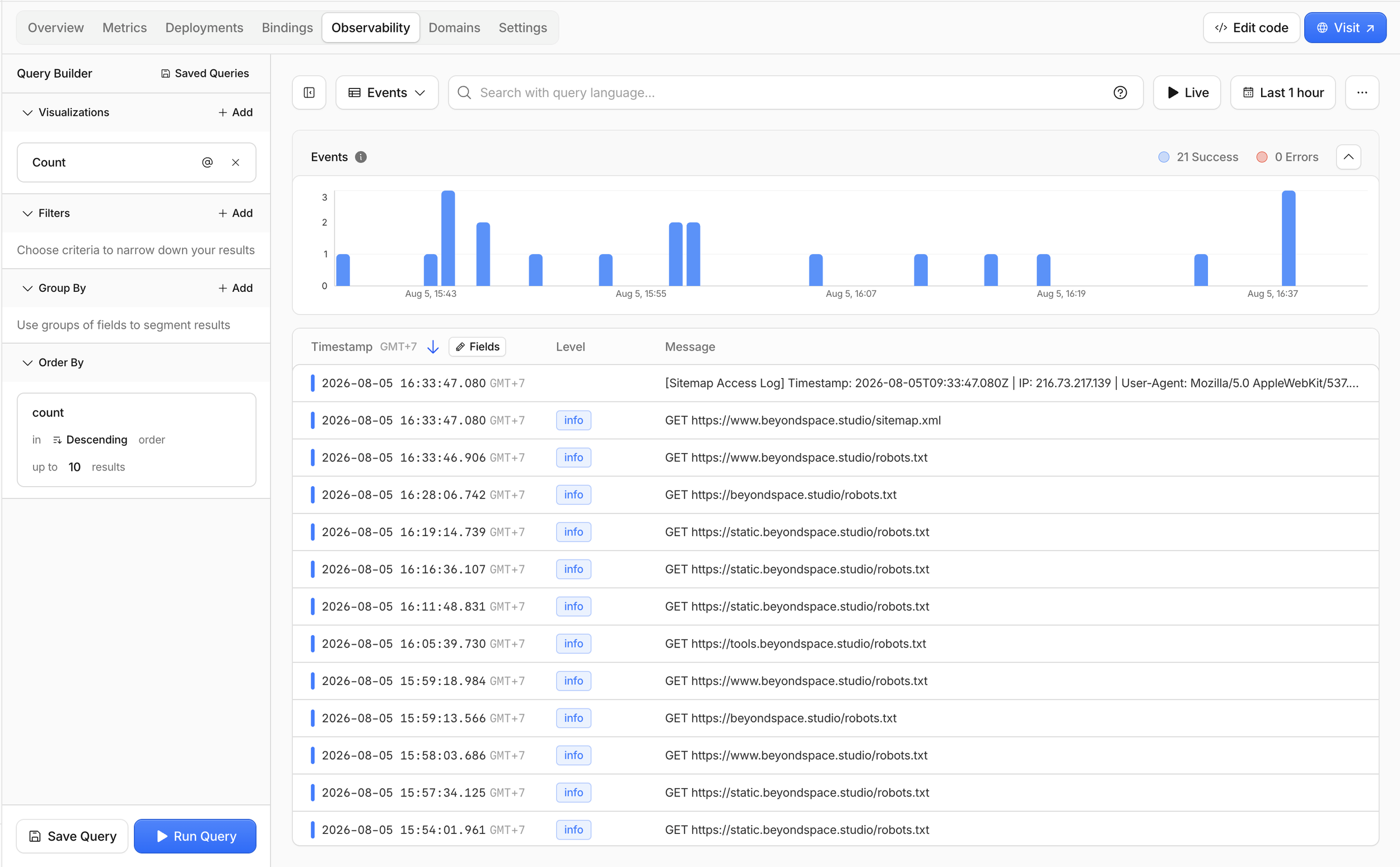Click the Events info icon

point(361,157)
